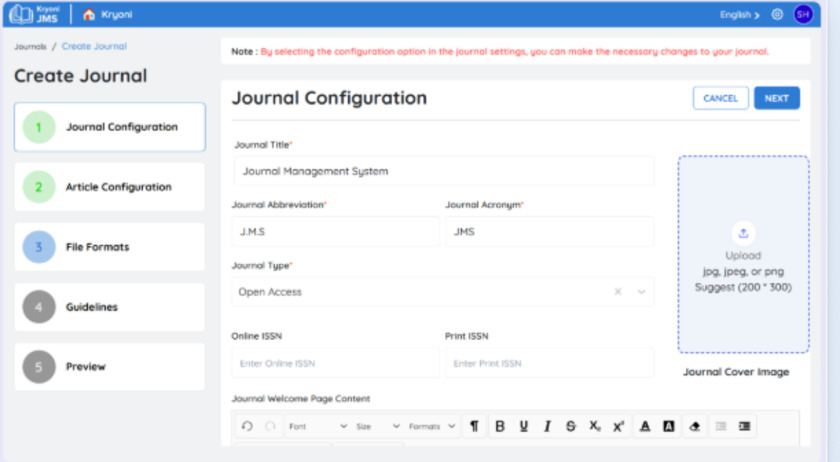840x462 pixels.
Task: Expand the Journal Type dropdown
Action: (641, 292)
